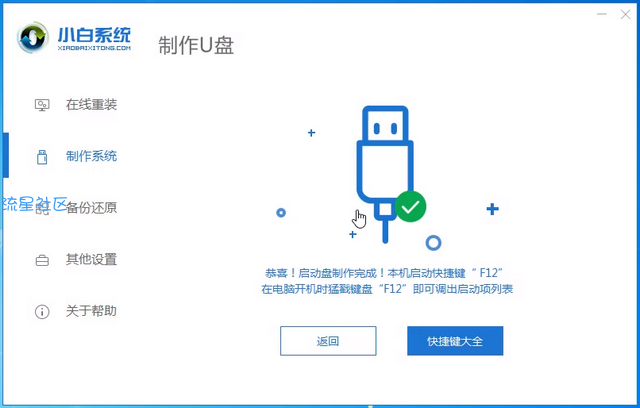Image resolution: width=640 pixels, height=408 pixels.
Task: Click the 小白系统 round logo icon
Action: [33, 38]
